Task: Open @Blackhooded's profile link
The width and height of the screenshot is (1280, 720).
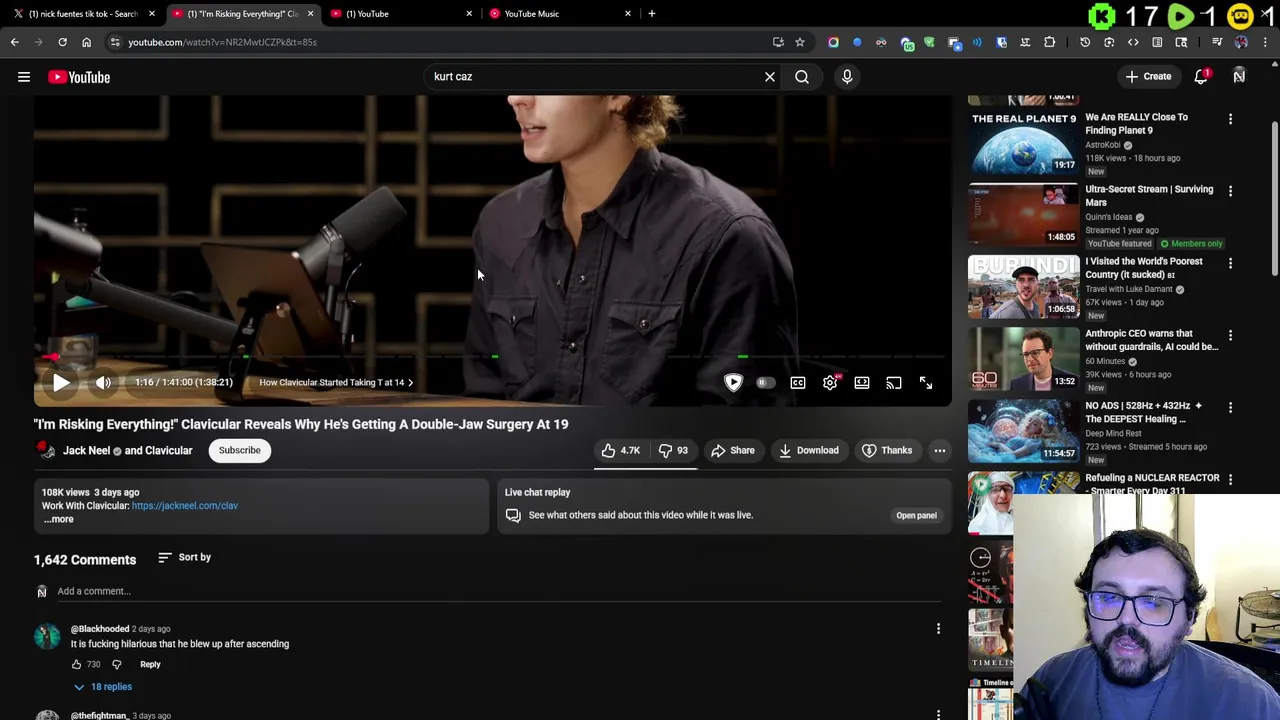Action: 100,629
